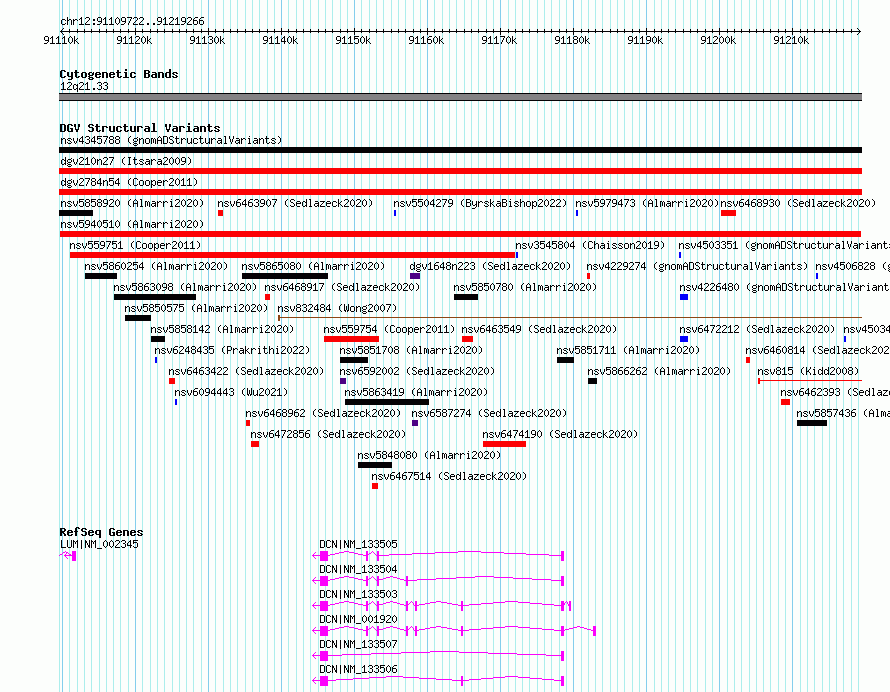Click the DCN|NM_133503 transcript label
Screen dimensions: 890x692
[358, 594]
